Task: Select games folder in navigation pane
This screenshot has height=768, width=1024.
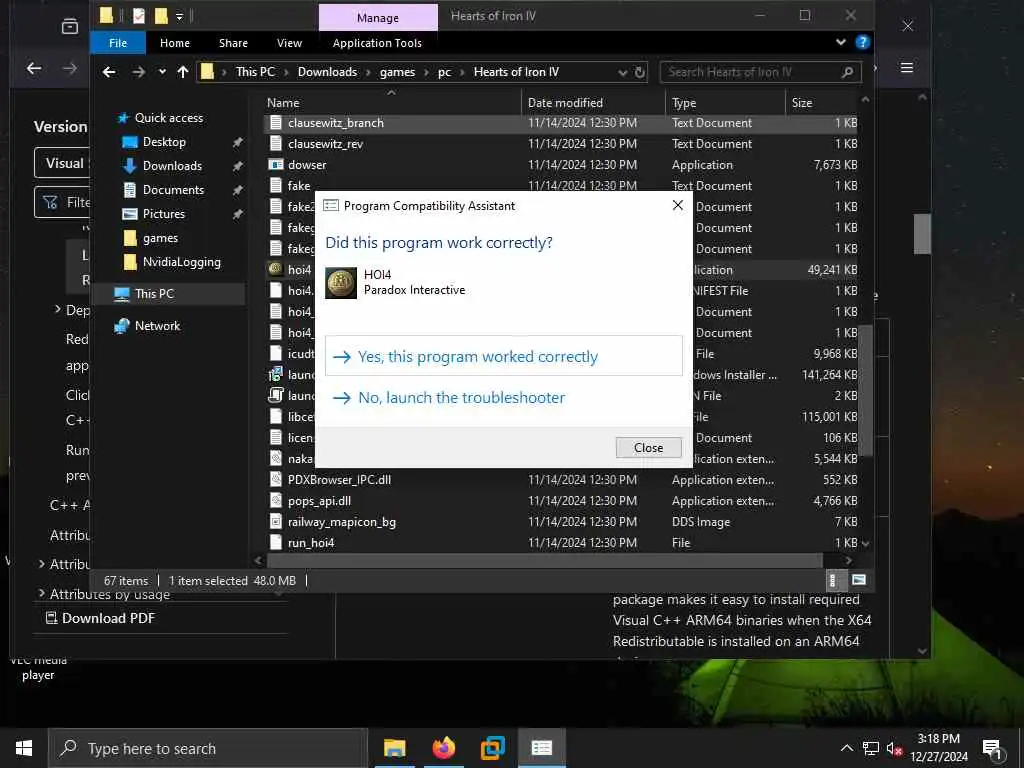Action: tap(160, 238)
